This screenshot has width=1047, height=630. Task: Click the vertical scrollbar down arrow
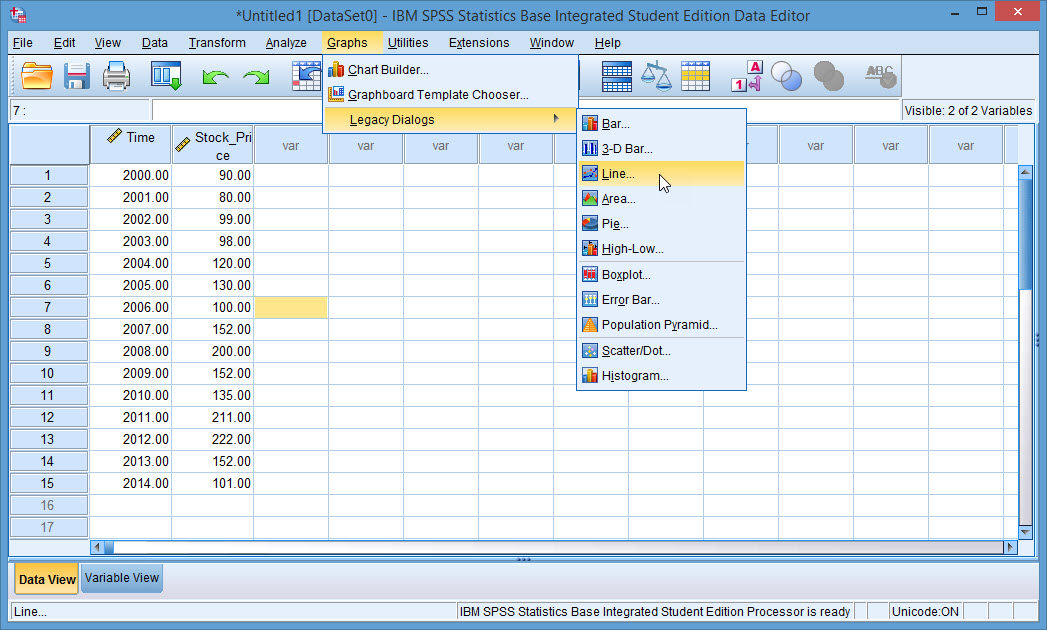coord(1026,532)
